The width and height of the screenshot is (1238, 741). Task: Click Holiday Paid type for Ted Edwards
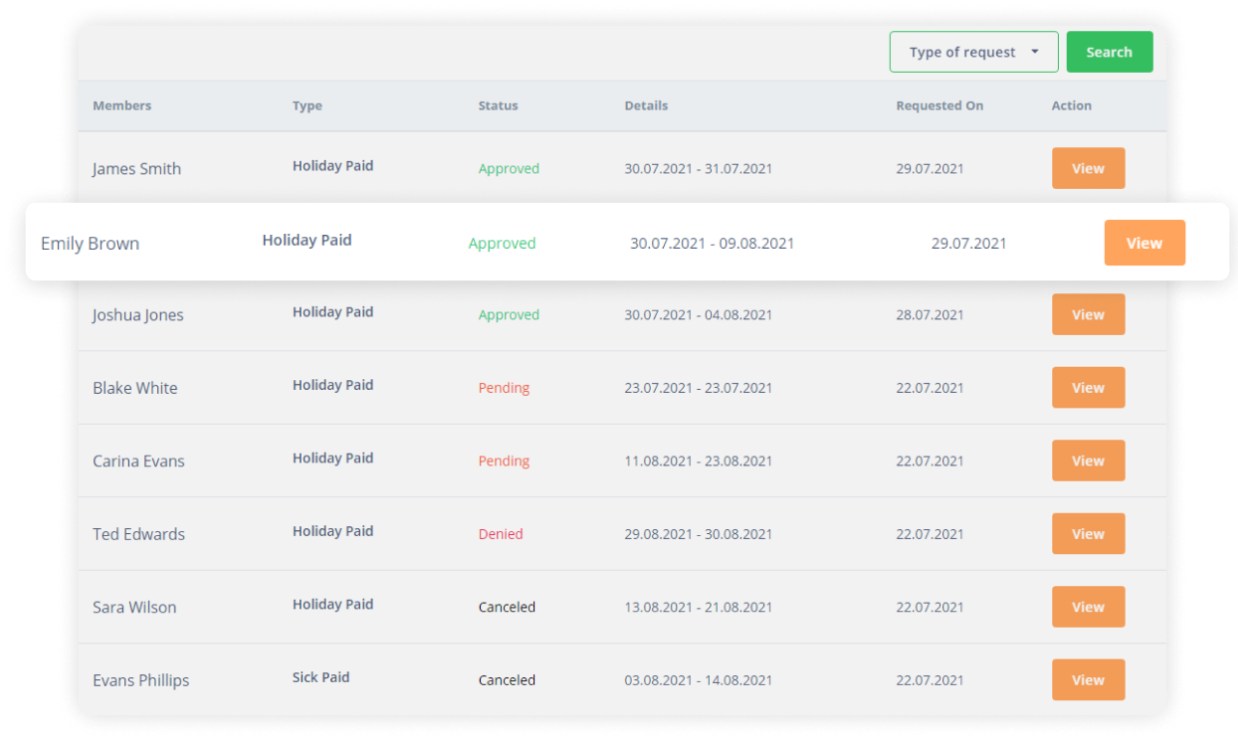point(333,531)
